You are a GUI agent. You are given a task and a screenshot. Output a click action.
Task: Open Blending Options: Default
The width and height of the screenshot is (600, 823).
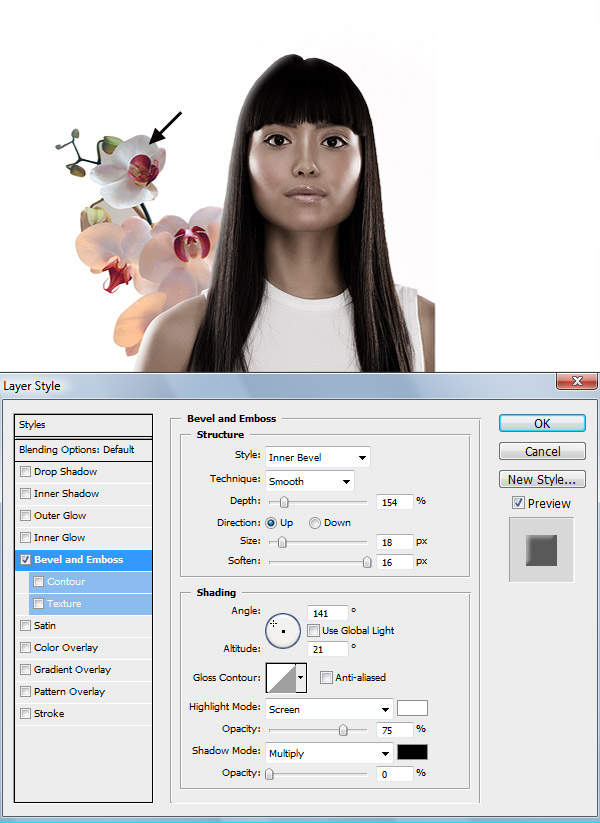(x=83, y=450)
